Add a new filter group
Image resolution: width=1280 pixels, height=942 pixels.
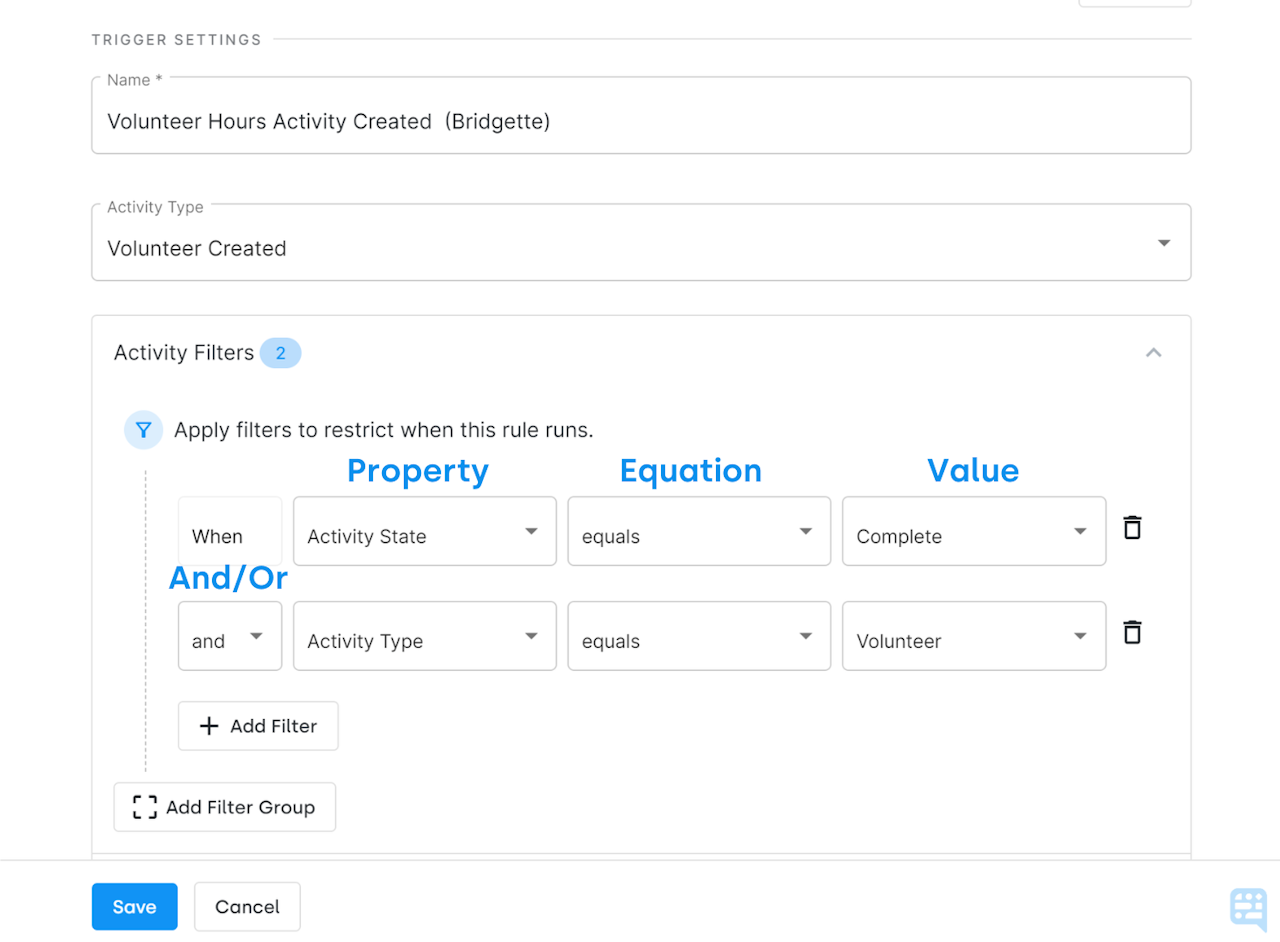(x=224, y=807)
